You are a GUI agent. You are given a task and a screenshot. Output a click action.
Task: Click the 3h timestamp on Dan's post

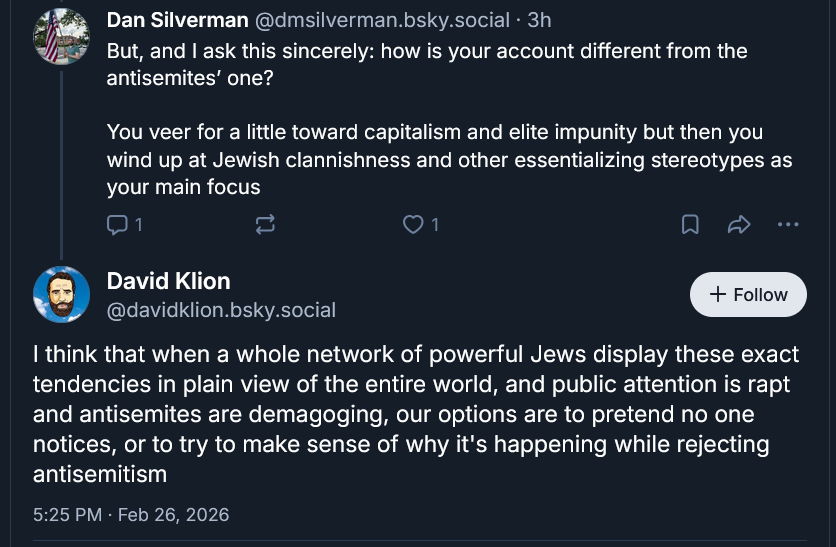pyautogui.click(x=539, y=20)
